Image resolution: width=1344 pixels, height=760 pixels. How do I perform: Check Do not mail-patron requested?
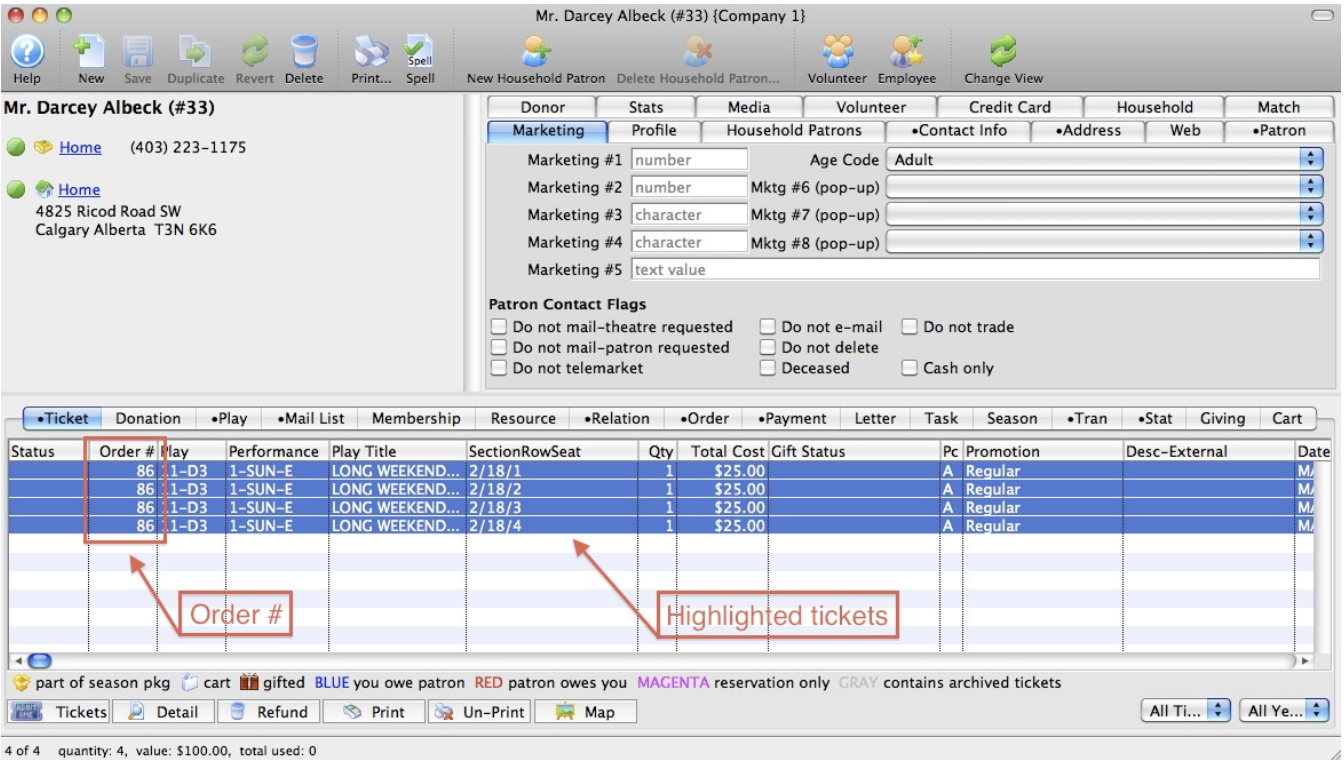click(499, 348)
